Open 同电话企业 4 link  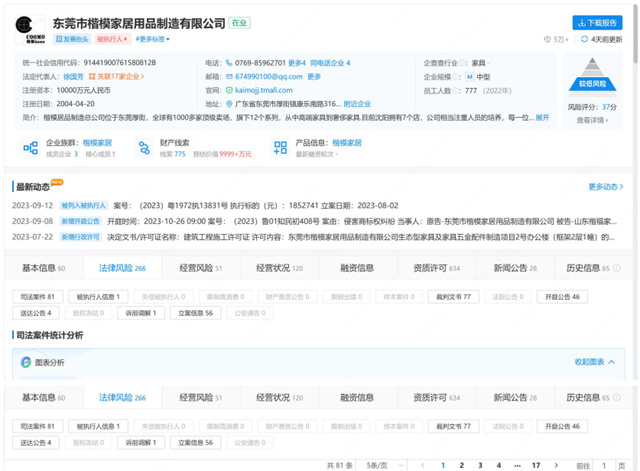pos(330,63)
